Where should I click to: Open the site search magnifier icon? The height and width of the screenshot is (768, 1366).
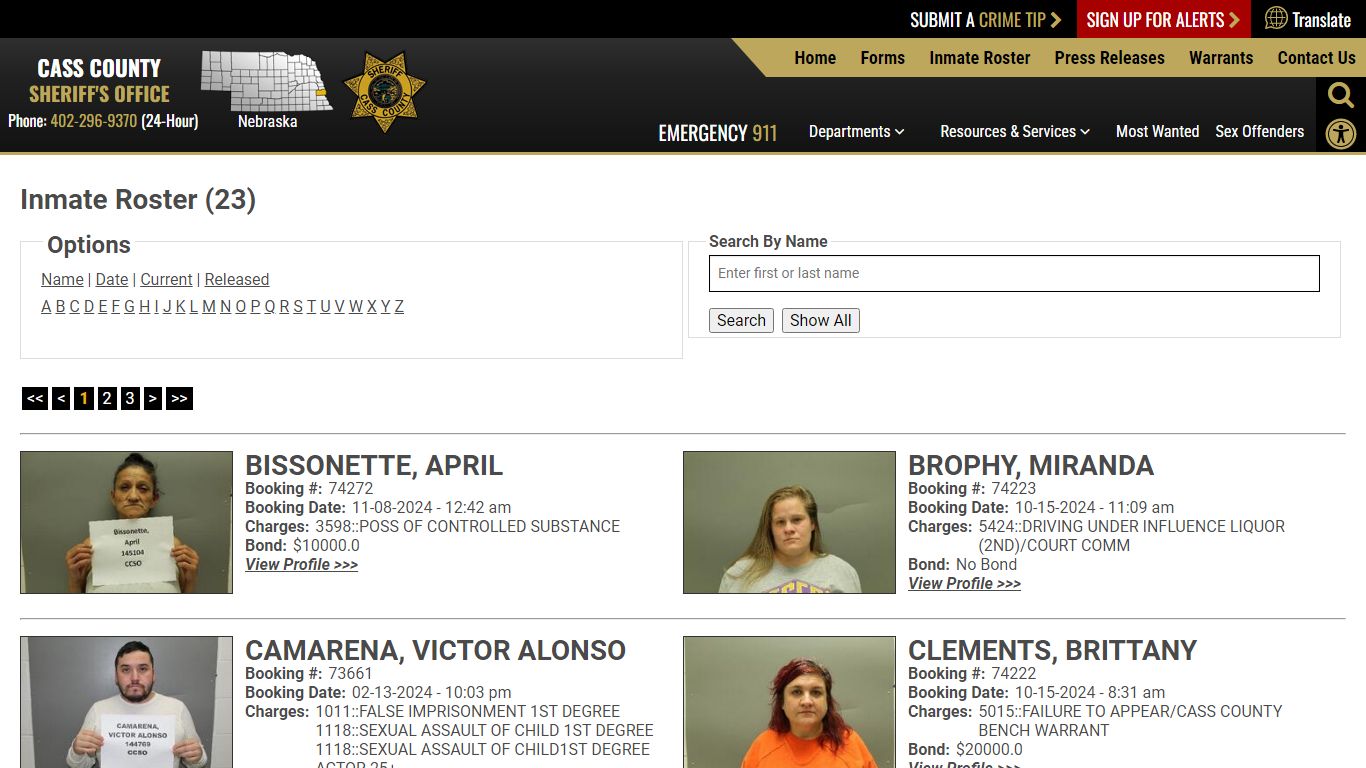(x=1340, y=96)
